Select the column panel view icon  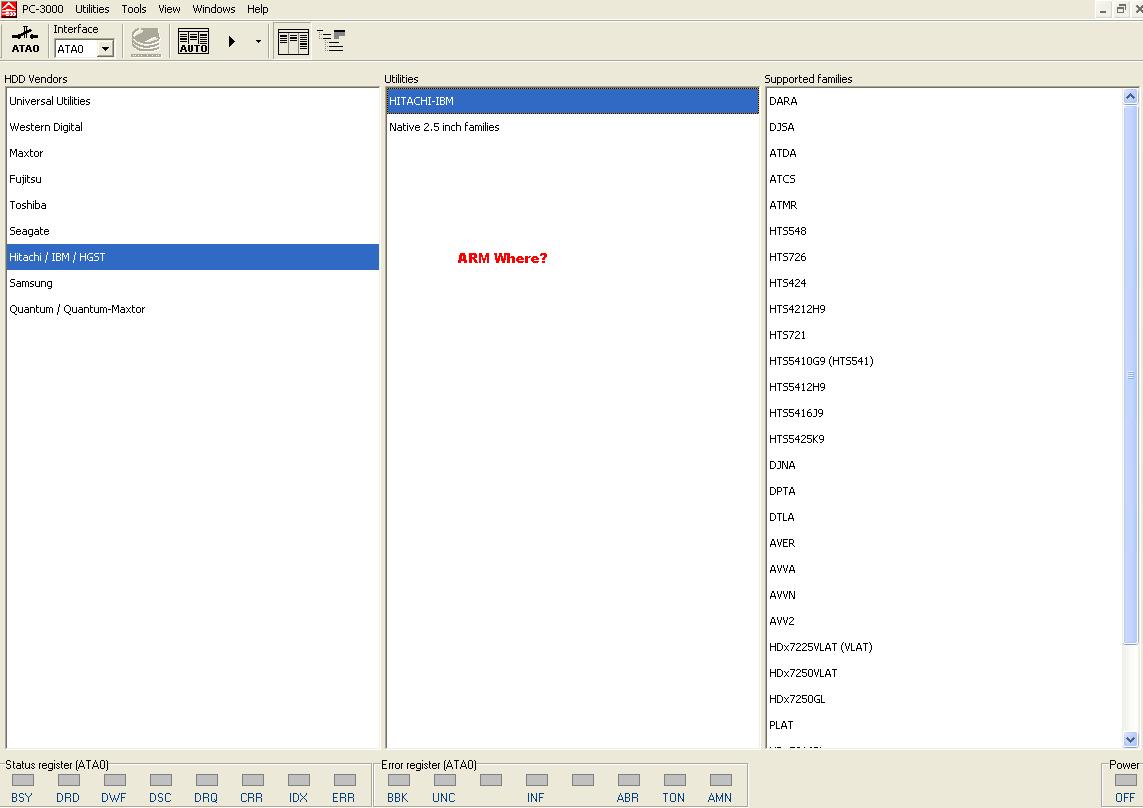[293, 42]
